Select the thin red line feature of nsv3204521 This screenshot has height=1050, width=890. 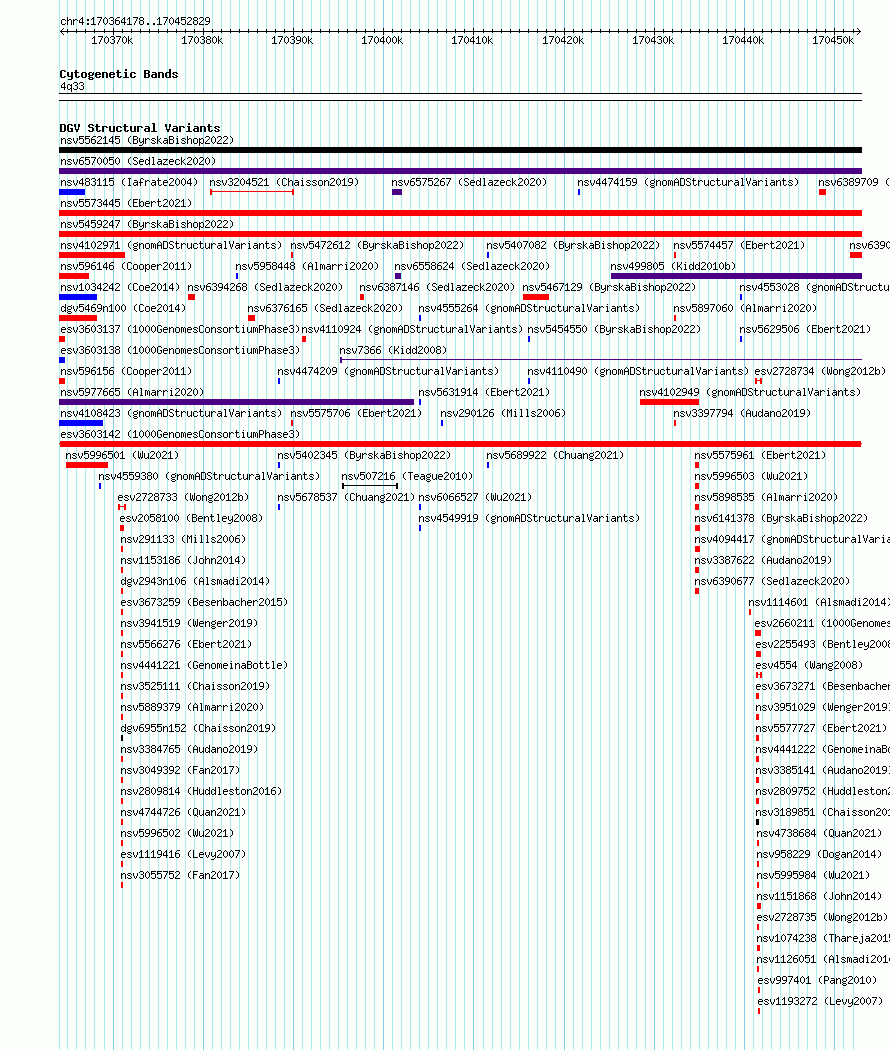tap(252, 192)
